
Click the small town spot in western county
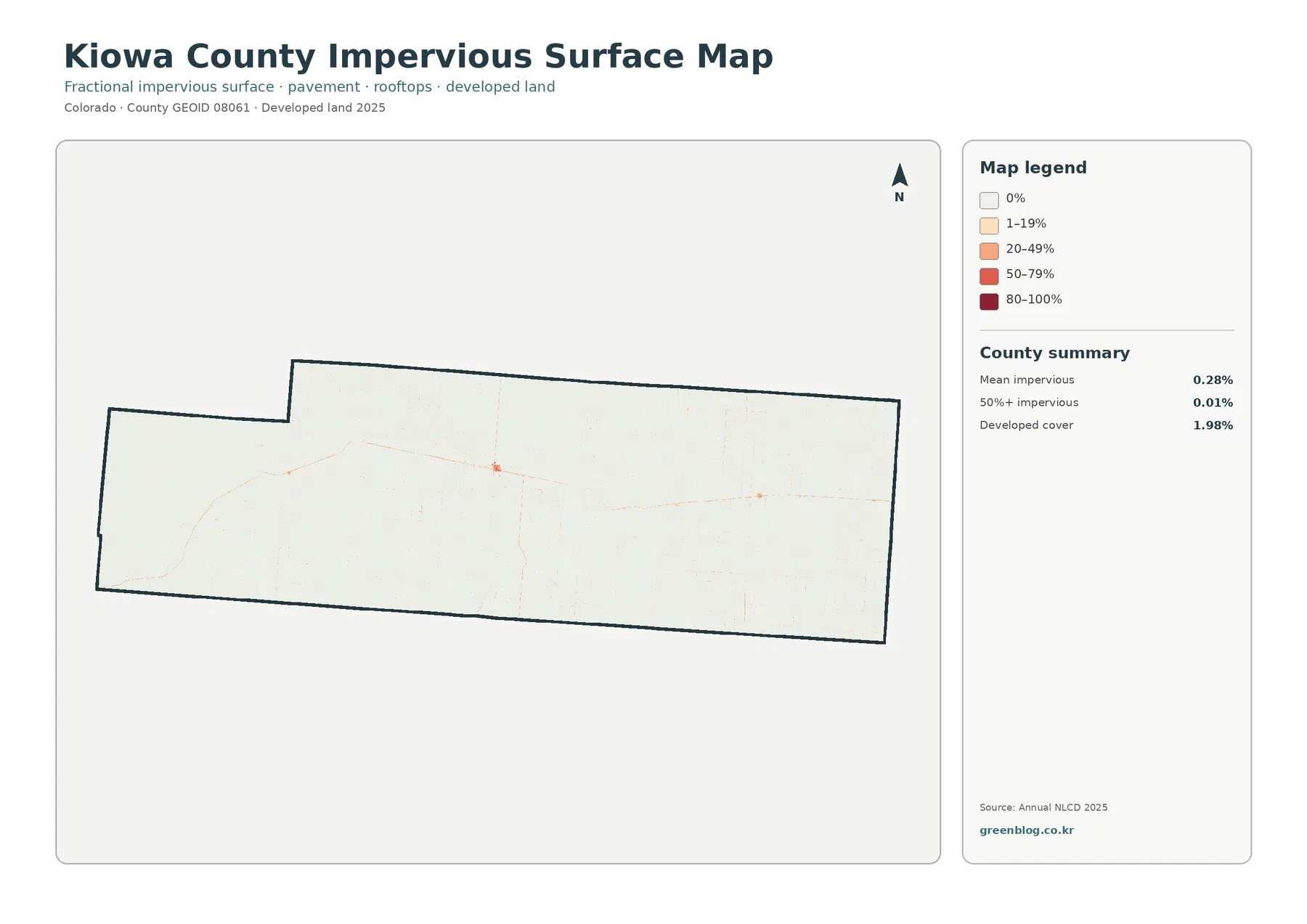point(288,473)
